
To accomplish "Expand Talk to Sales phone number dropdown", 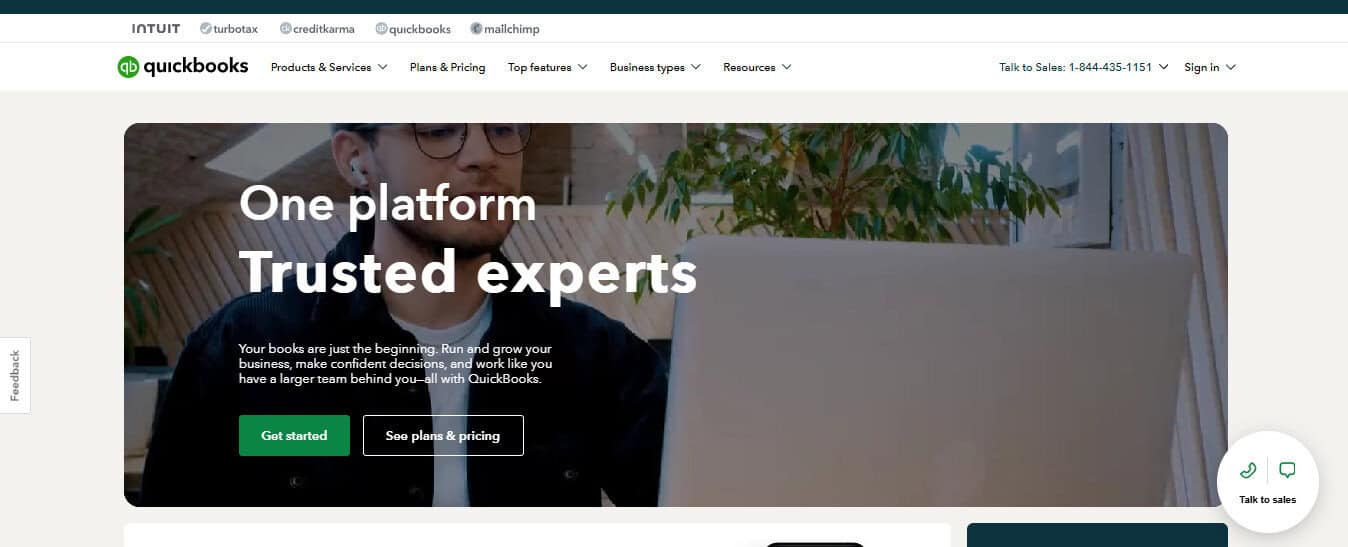I will pos(1084,67).
